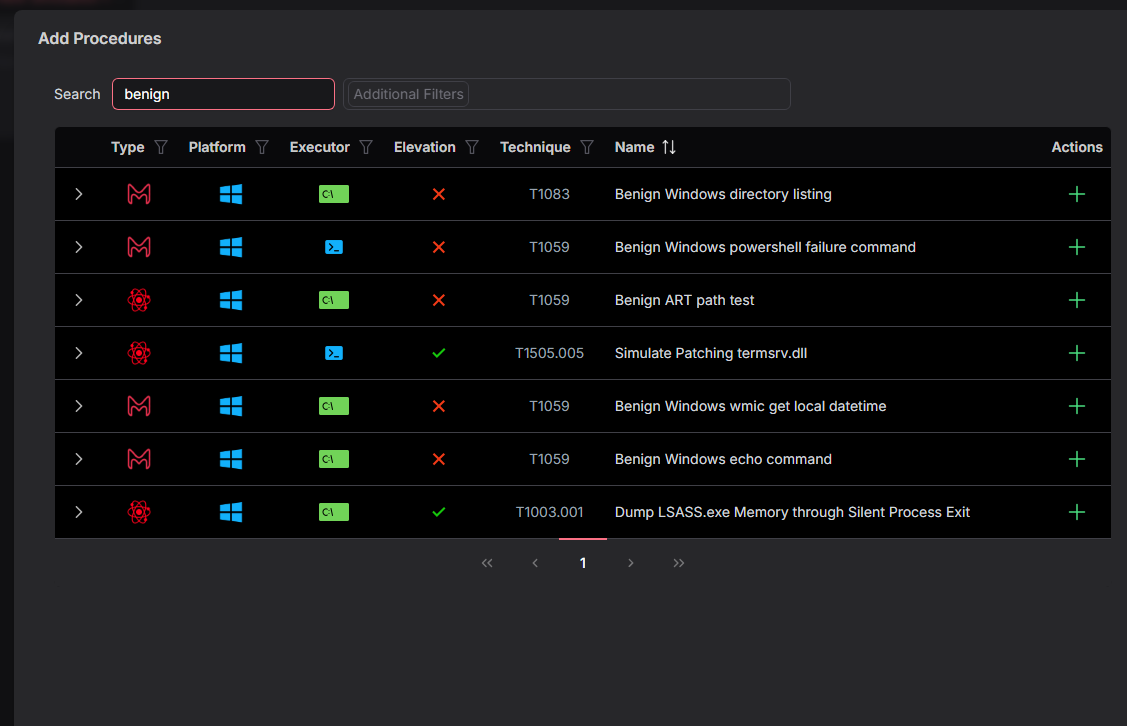1127x726 pixels.
Task: Open the Executor column filter
Action: pyautogui.click(x=366, y=147)
